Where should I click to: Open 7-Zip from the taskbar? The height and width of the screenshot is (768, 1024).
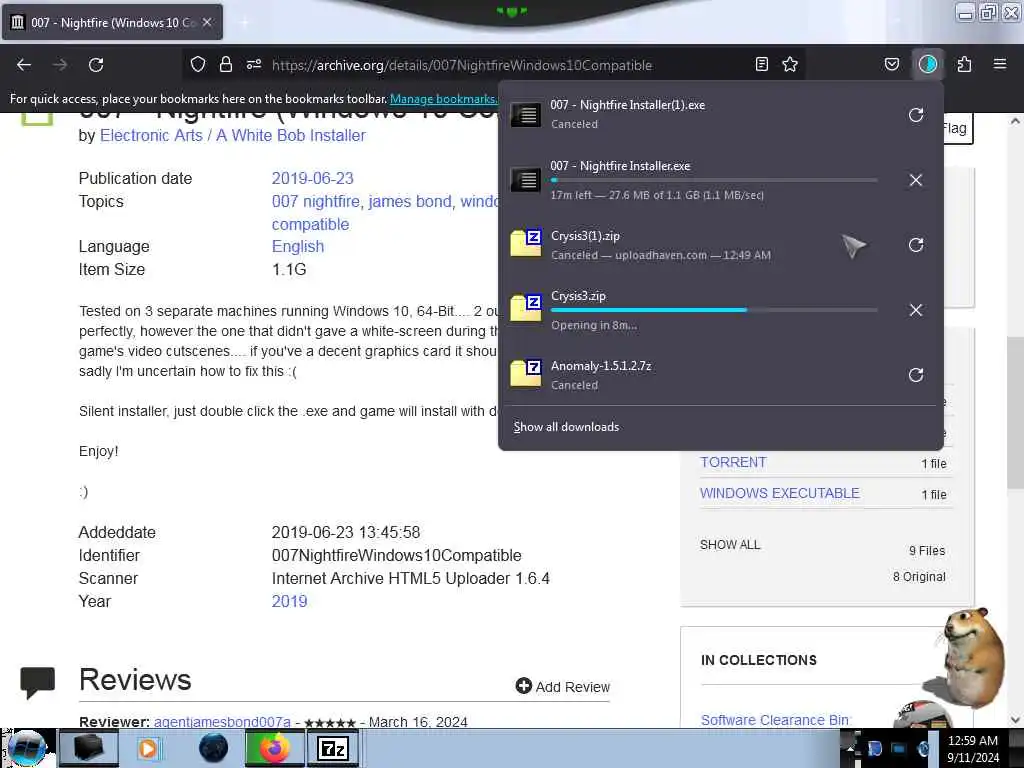pos(332,748)
